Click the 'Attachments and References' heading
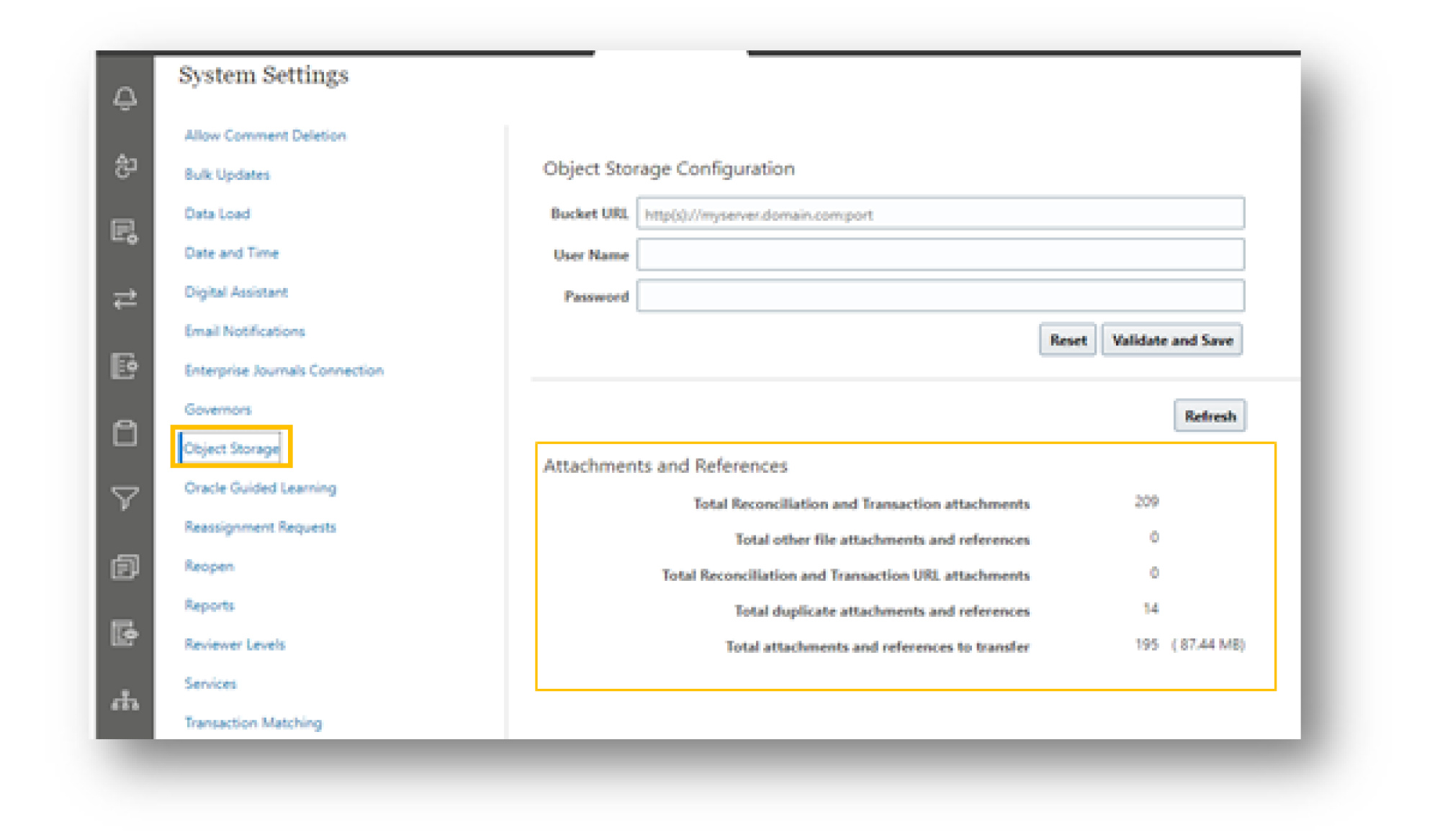The image size is (1440, 840). 665,466
